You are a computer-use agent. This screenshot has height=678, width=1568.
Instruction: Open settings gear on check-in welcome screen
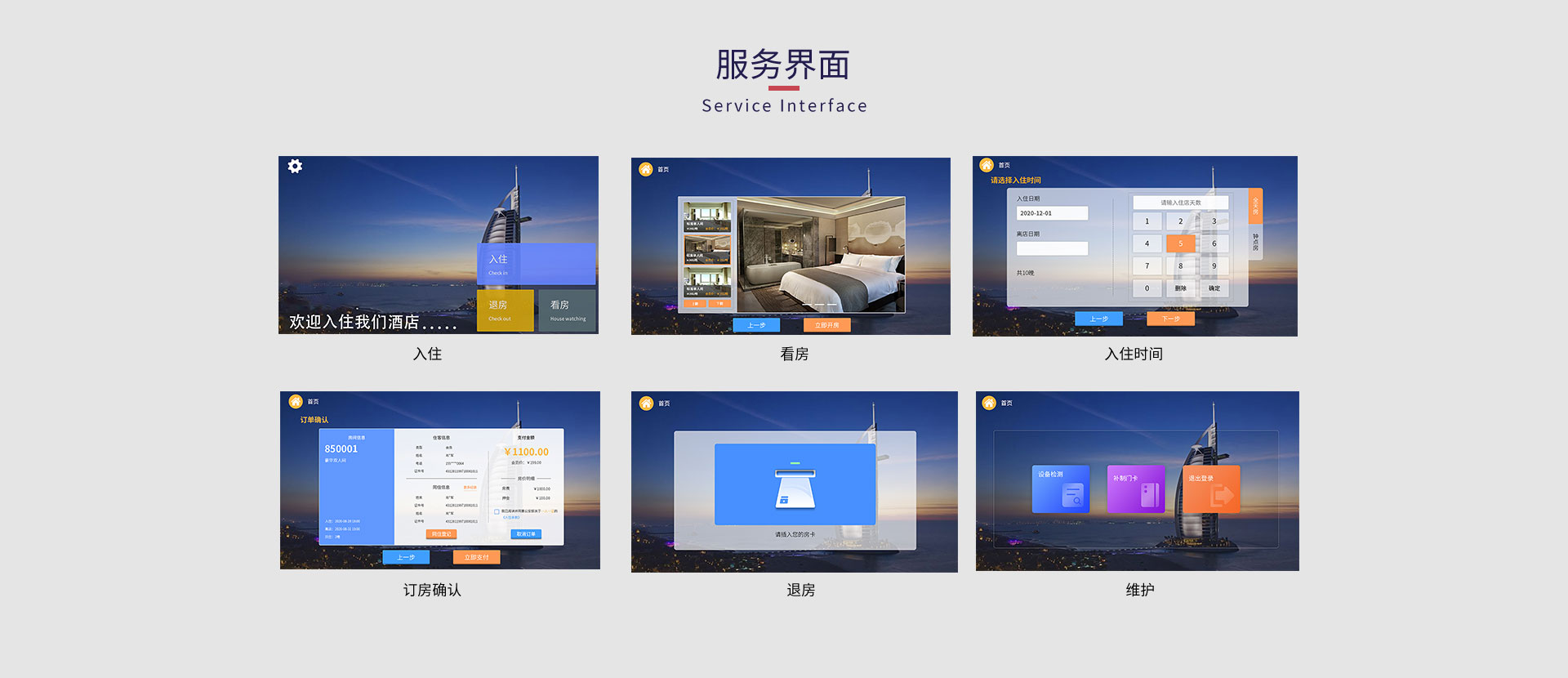pyautogui.click(x=295, y=166)
